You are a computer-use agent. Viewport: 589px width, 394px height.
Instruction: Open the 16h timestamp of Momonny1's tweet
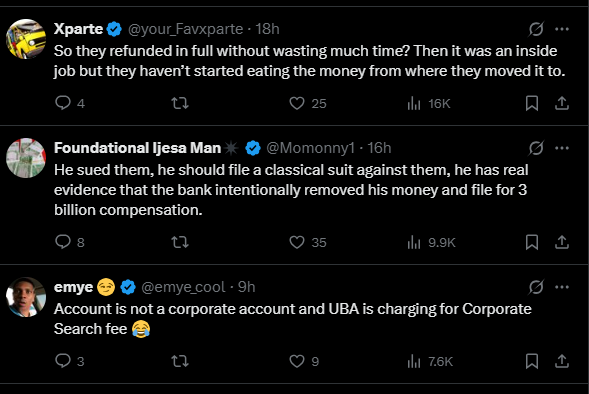point(379,148)
